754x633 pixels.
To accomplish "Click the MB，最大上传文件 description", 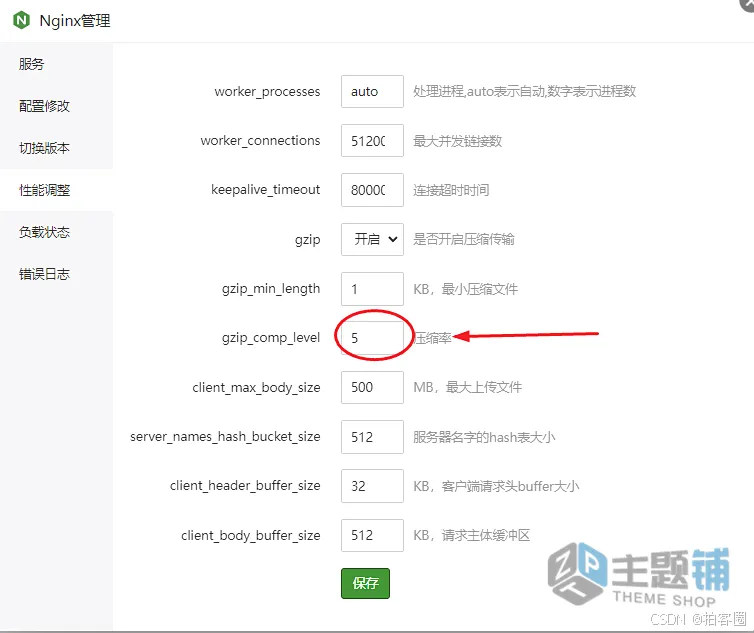I will pos(468,387).
